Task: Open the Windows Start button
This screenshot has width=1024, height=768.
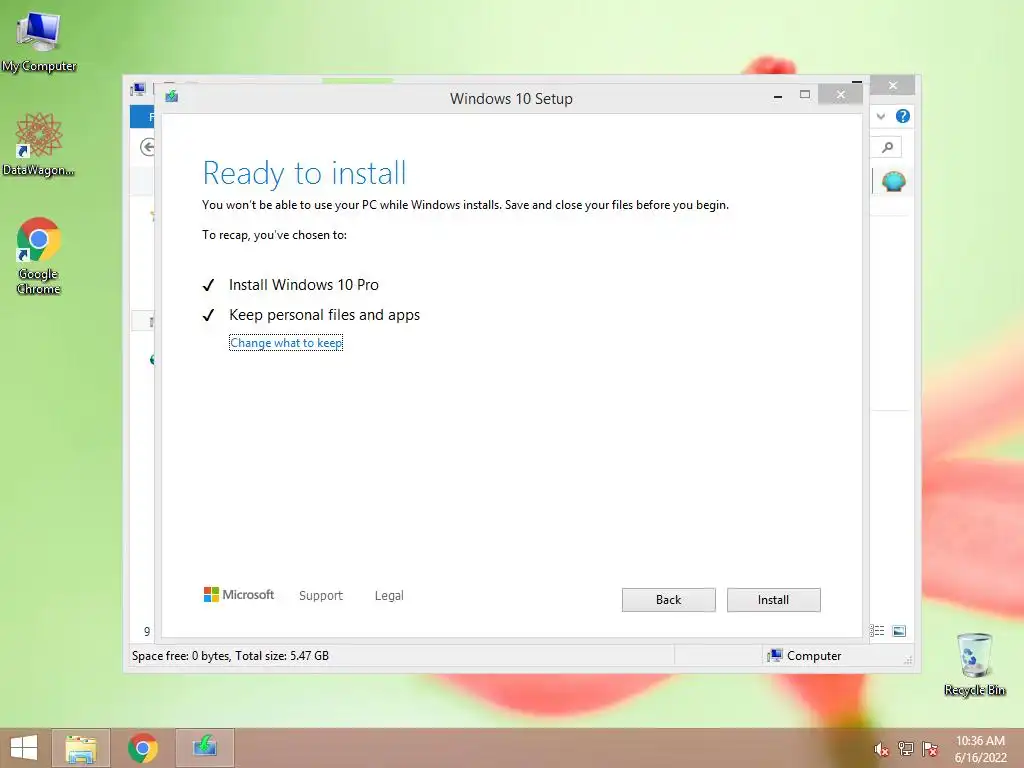Action: (24, 748)
